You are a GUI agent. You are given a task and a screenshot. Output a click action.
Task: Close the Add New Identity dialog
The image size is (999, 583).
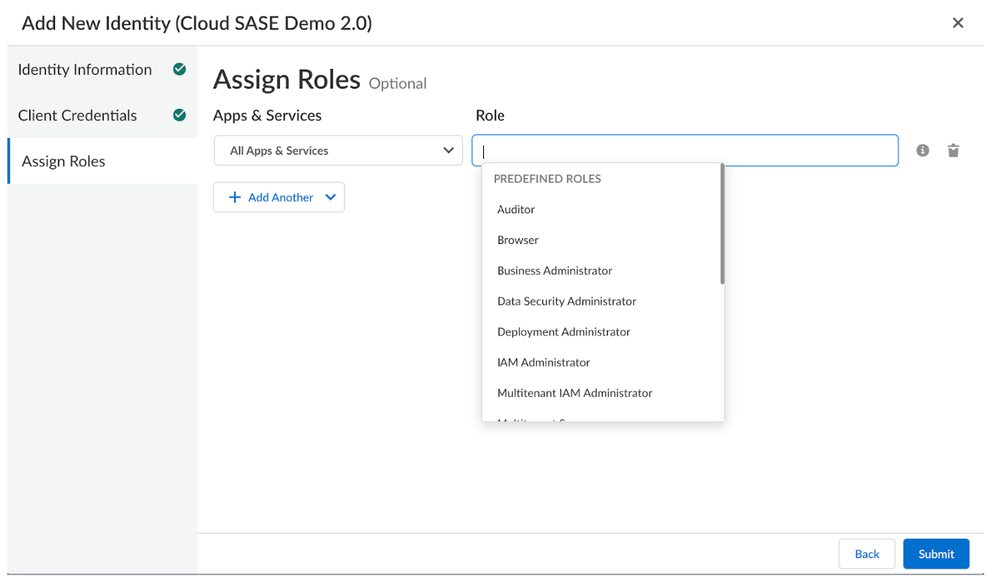957,23
